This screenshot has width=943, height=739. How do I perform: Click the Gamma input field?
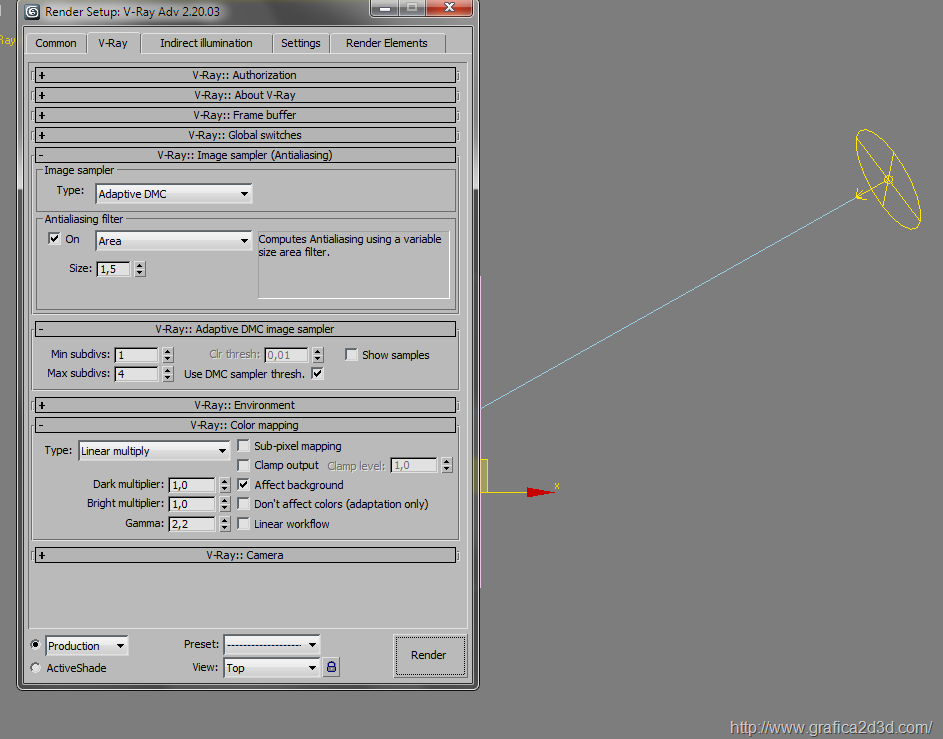point(192,524)
